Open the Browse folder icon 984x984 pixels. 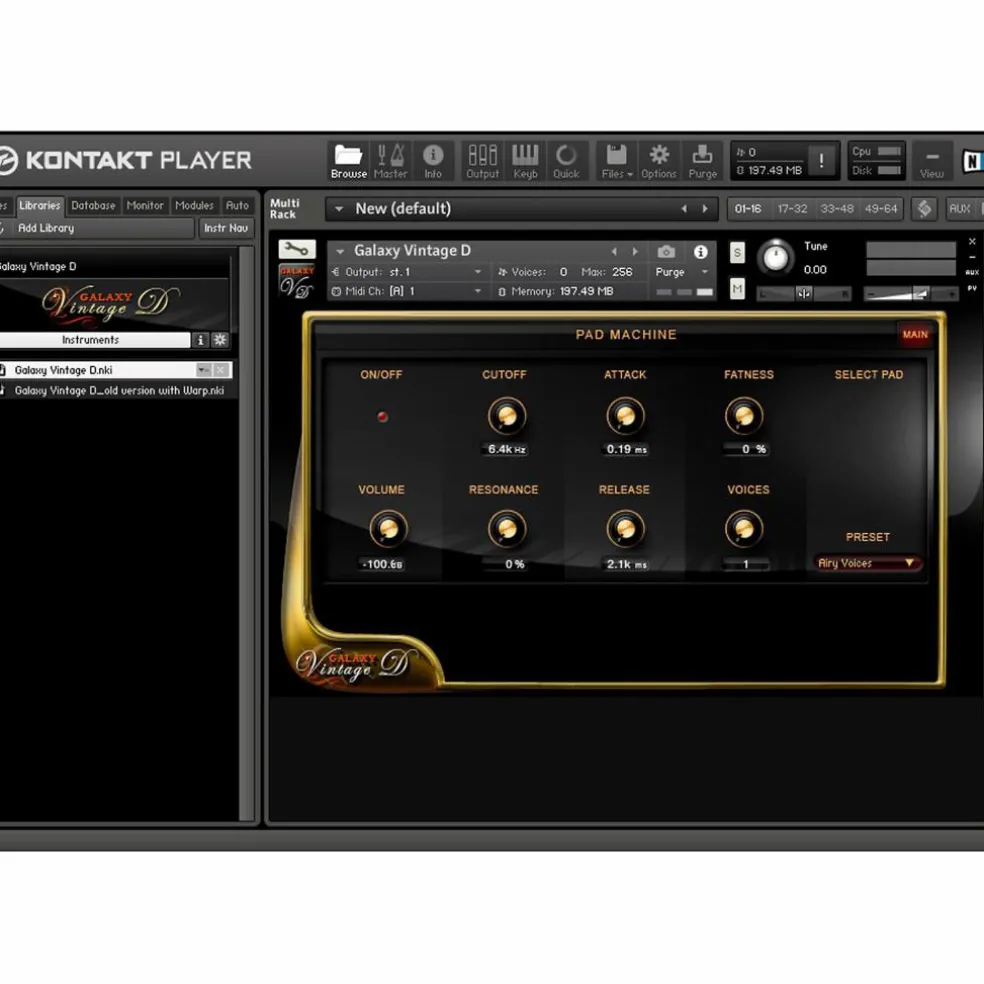click(348, 161)
